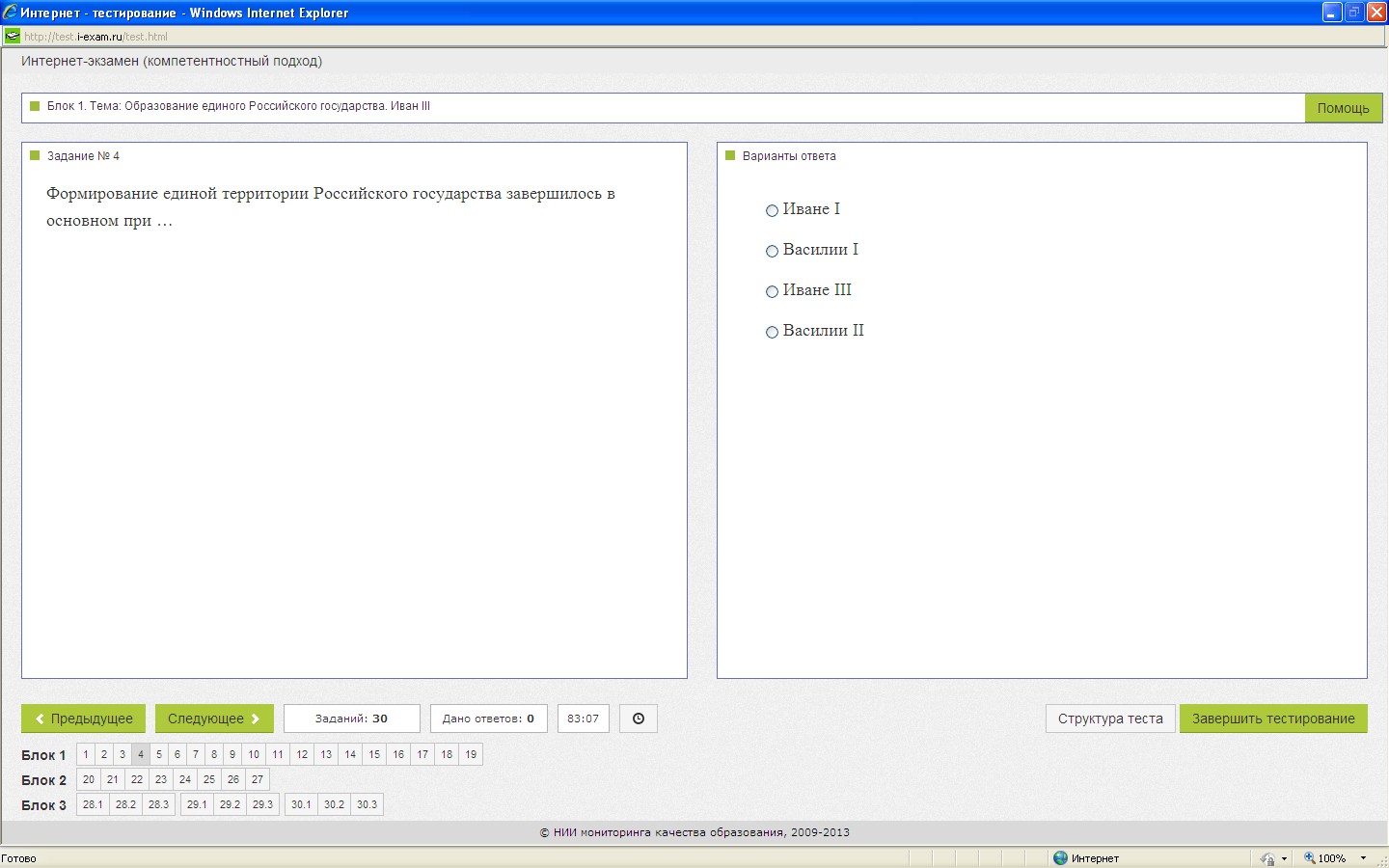Select the answer option Иване I
The height and width of the screenshot is (868, 1389).
pos(772,210)
